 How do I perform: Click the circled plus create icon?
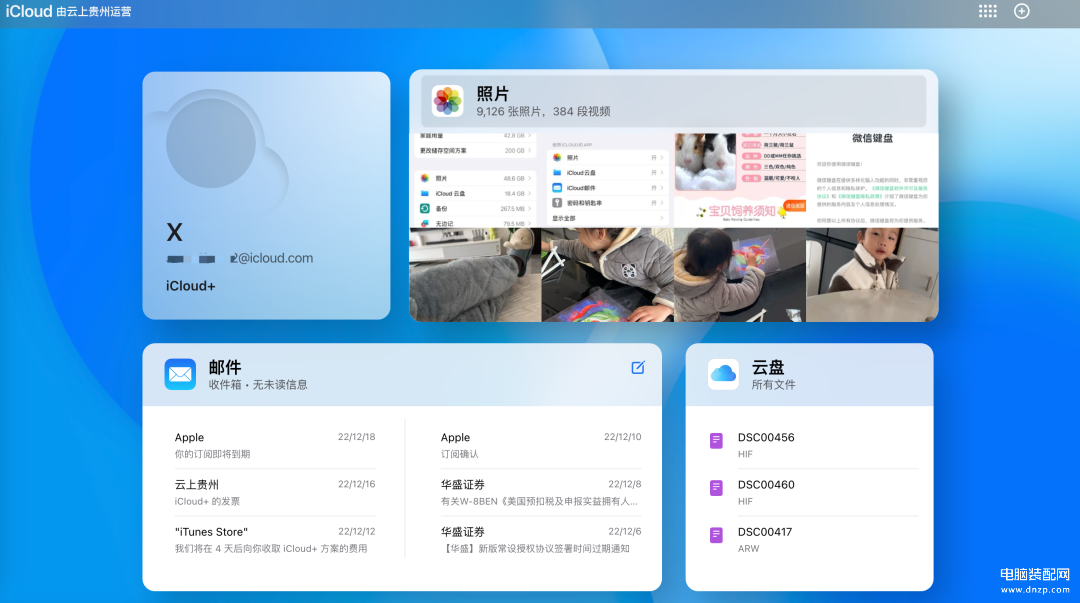pos(1021,11)
